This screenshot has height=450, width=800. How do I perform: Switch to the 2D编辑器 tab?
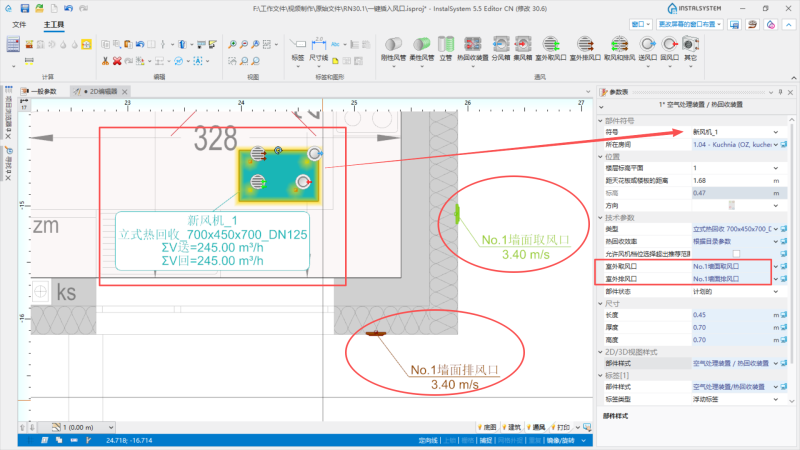click(99, 91)
